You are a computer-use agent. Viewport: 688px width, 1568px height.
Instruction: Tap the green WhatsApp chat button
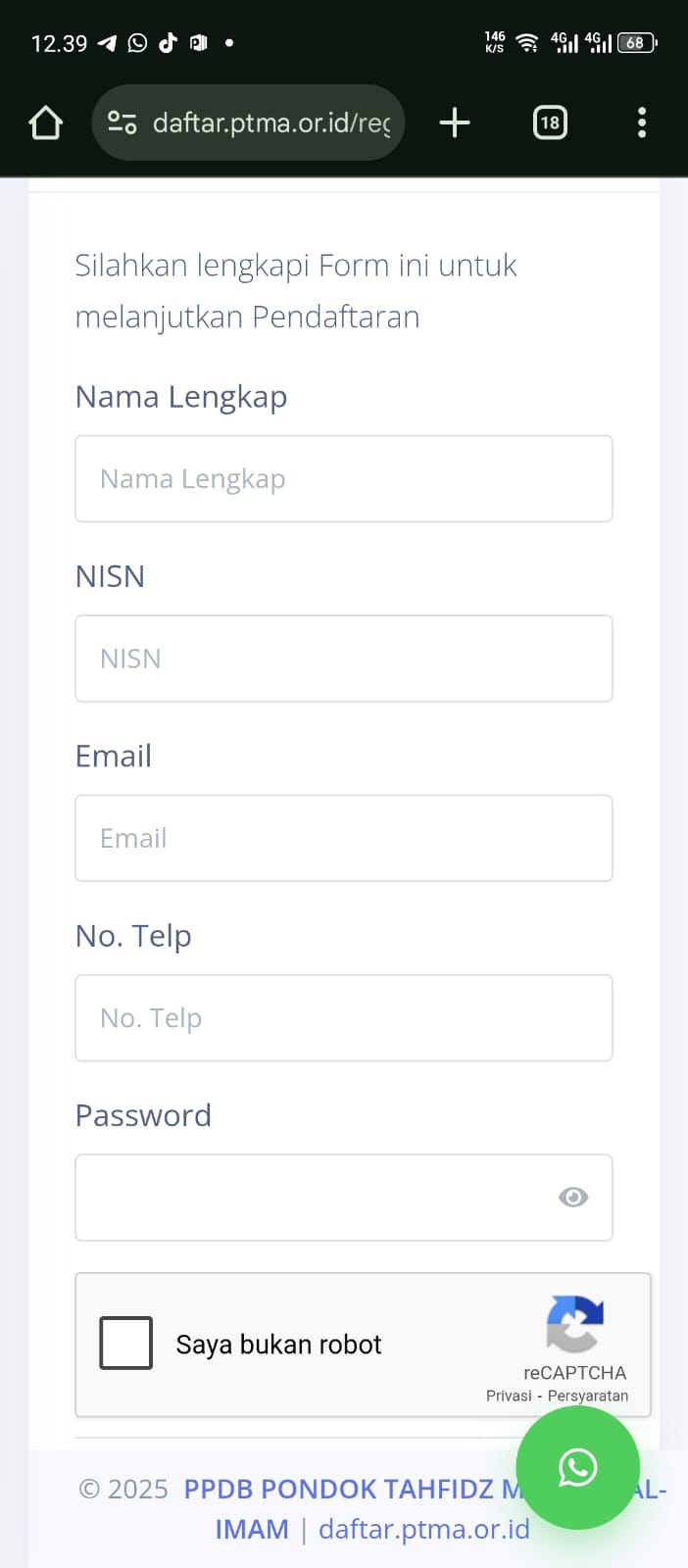click(x=577, y=1467)
